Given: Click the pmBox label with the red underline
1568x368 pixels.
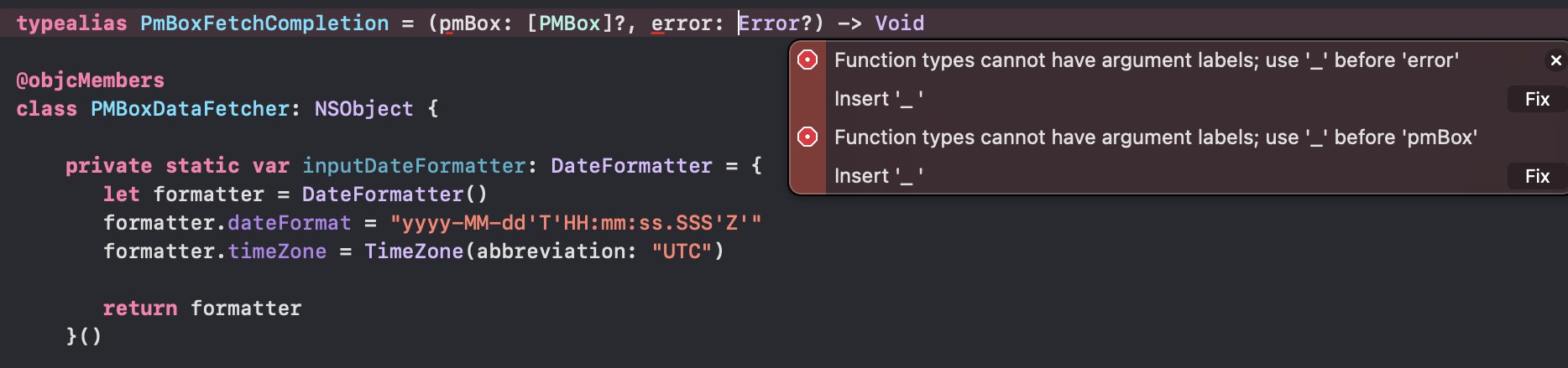Looking at the screenshot, I should click(470, 23).
